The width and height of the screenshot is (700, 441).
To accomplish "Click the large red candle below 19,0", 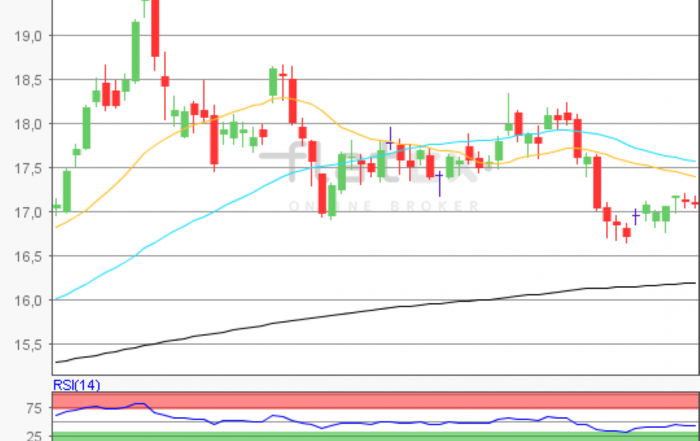I will click(x=155, y=28).
